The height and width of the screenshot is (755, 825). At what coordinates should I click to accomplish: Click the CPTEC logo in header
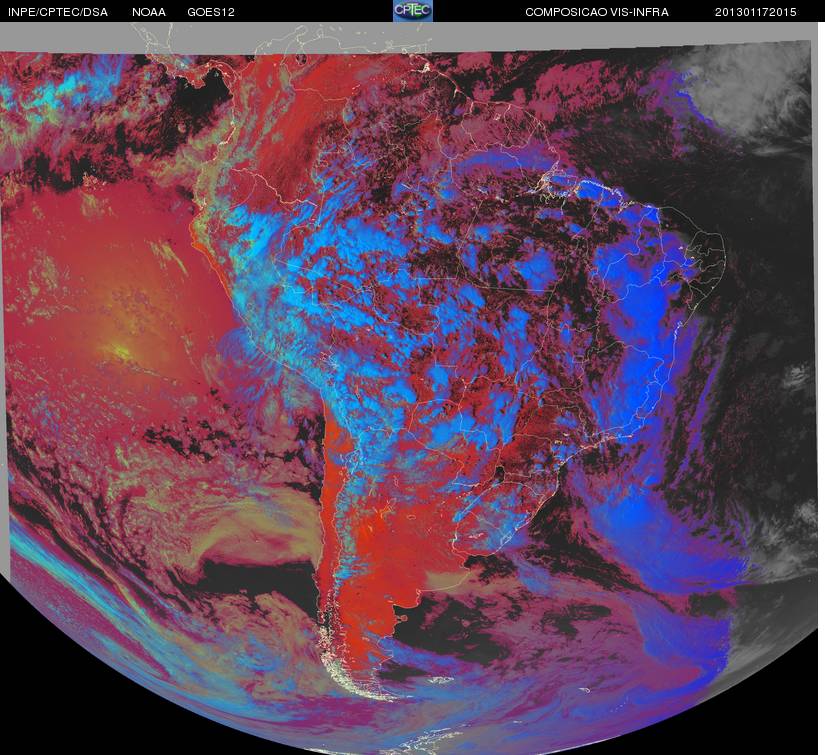pyautogui.click(x=413, y=11)
